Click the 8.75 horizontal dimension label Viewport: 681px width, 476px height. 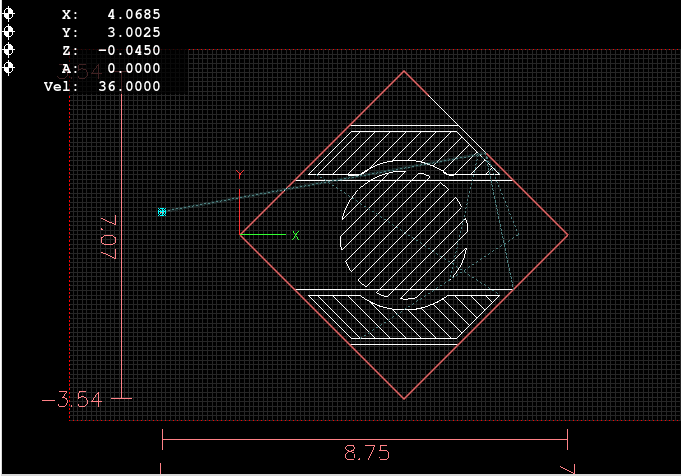point(366,452)
